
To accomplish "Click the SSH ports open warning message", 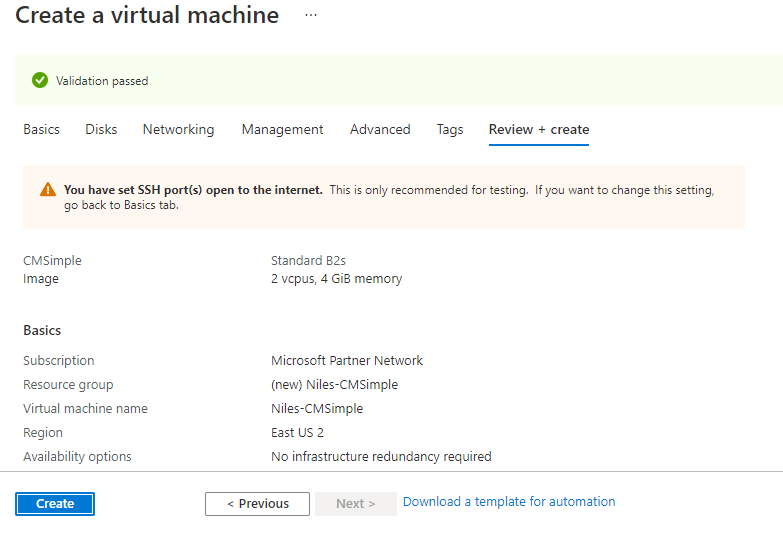I will click(x=390, y=197).
